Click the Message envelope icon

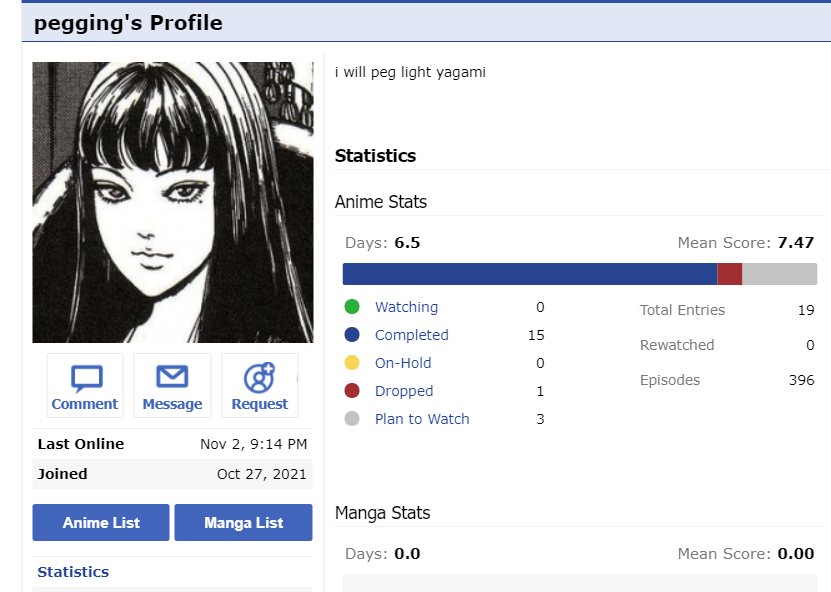click(x=172, y=378)
